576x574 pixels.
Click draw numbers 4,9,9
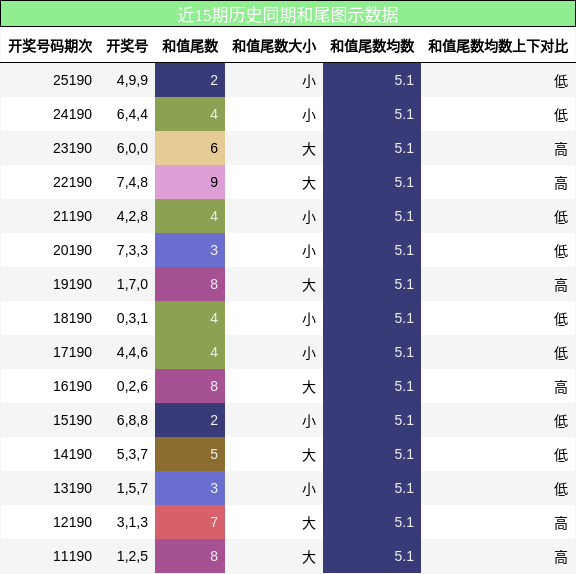(132, 80)
